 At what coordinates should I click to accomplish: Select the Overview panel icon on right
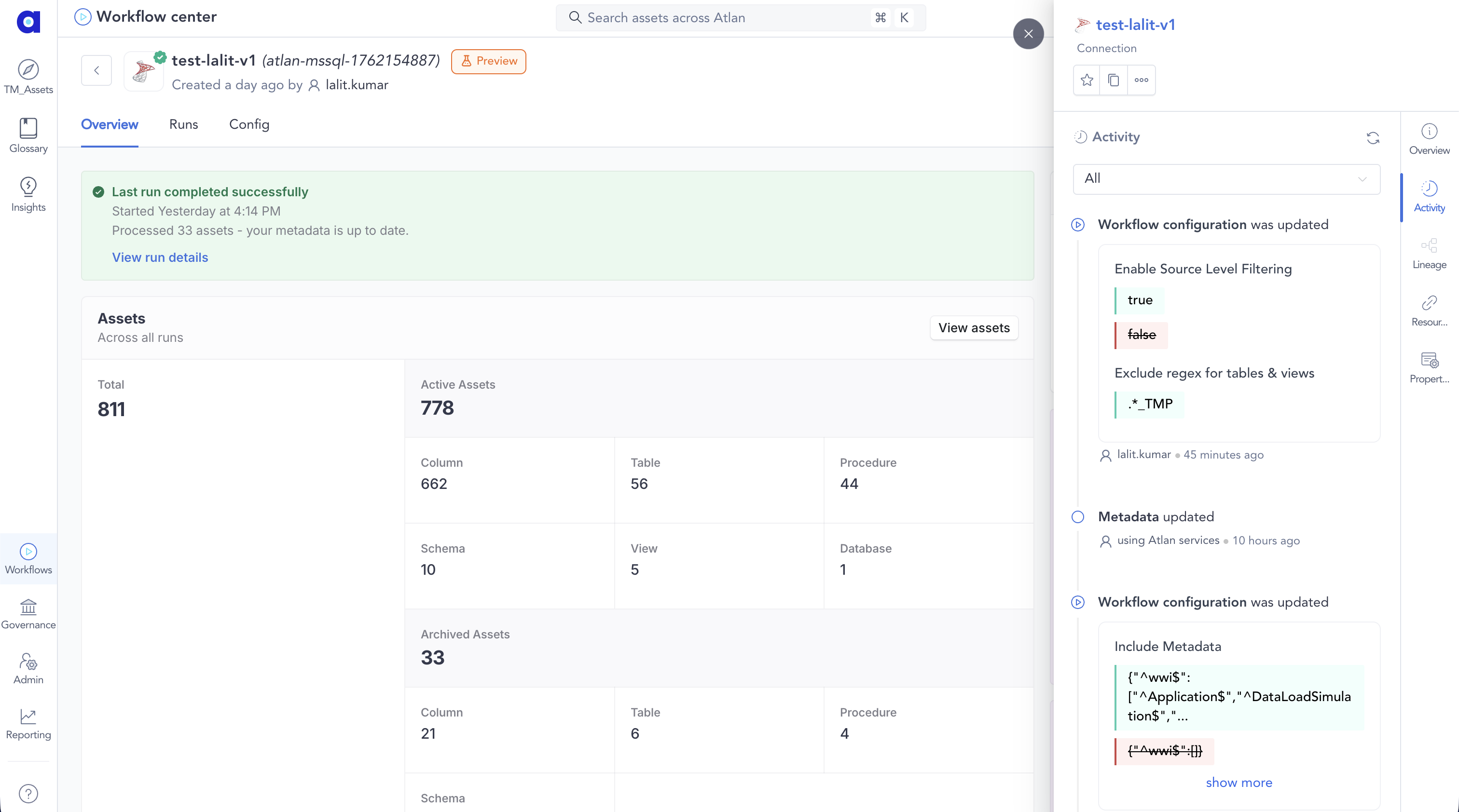[1429, 137]
